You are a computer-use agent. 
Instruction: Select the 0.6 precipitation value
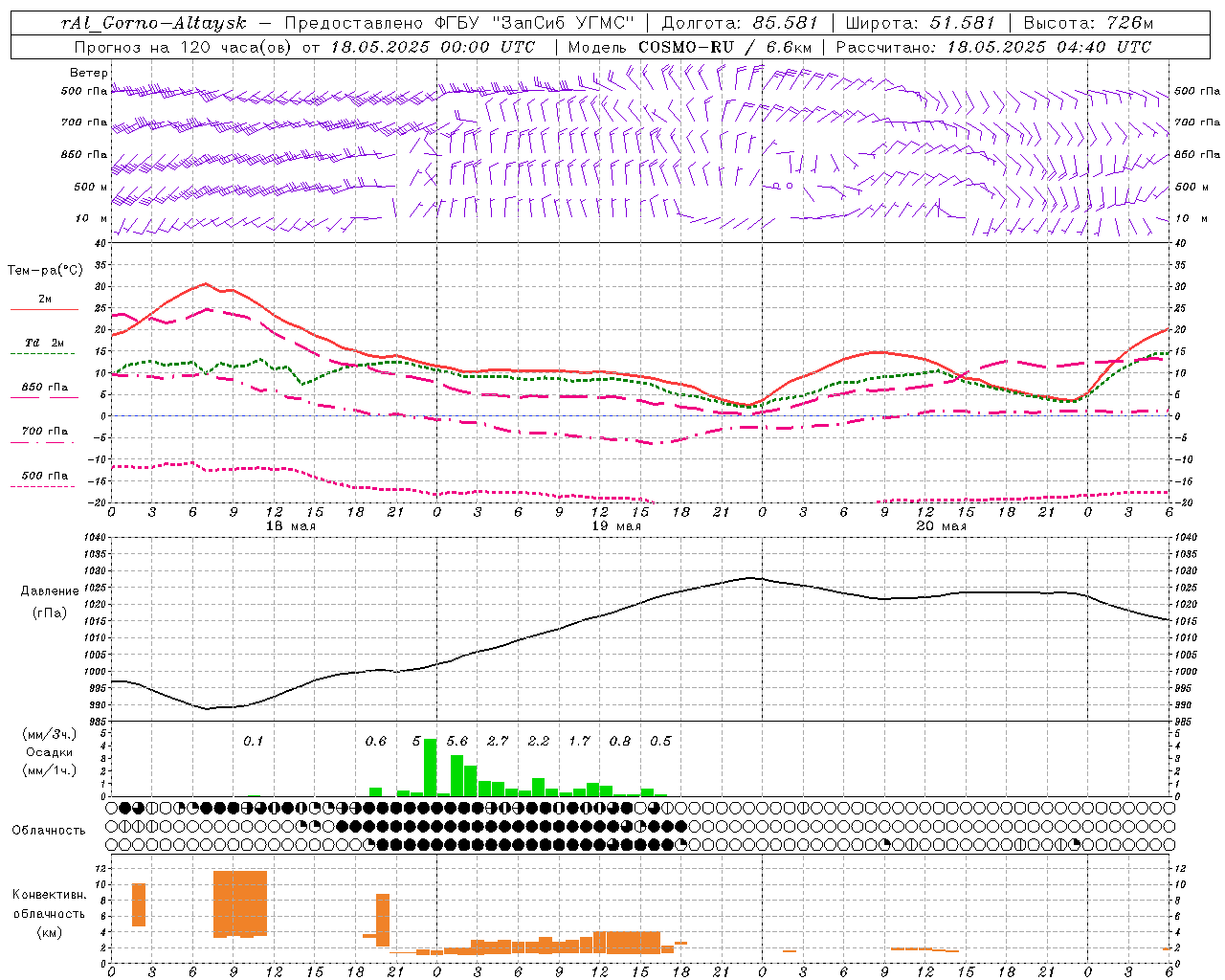tap(376, 741)
